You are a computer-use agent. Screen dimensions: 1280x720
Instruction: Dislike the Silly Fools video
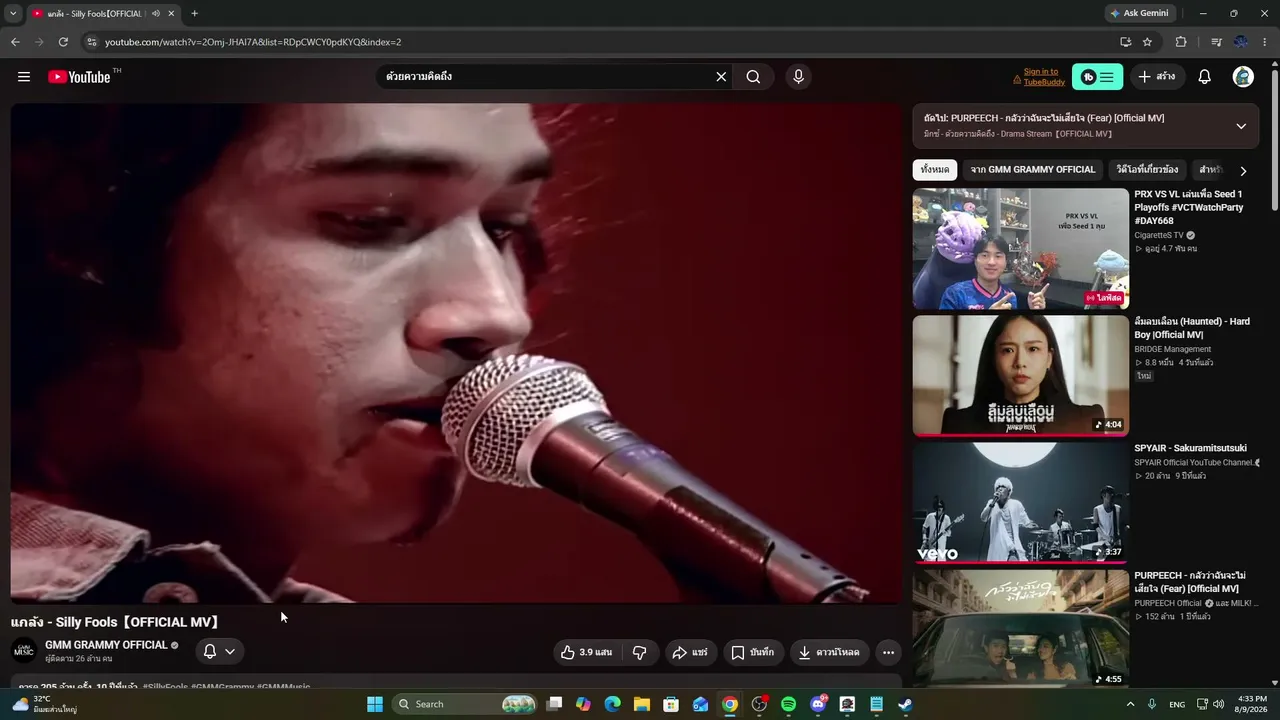point(640,652)
